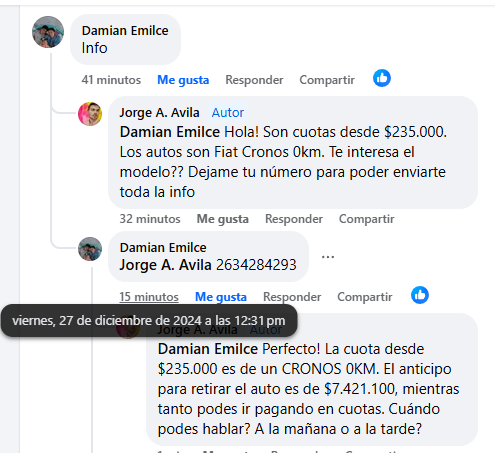The width and height of the screenshot is (495, 453).
Task: Click Responder under Damian's Info comment
Action: (254, 80)
